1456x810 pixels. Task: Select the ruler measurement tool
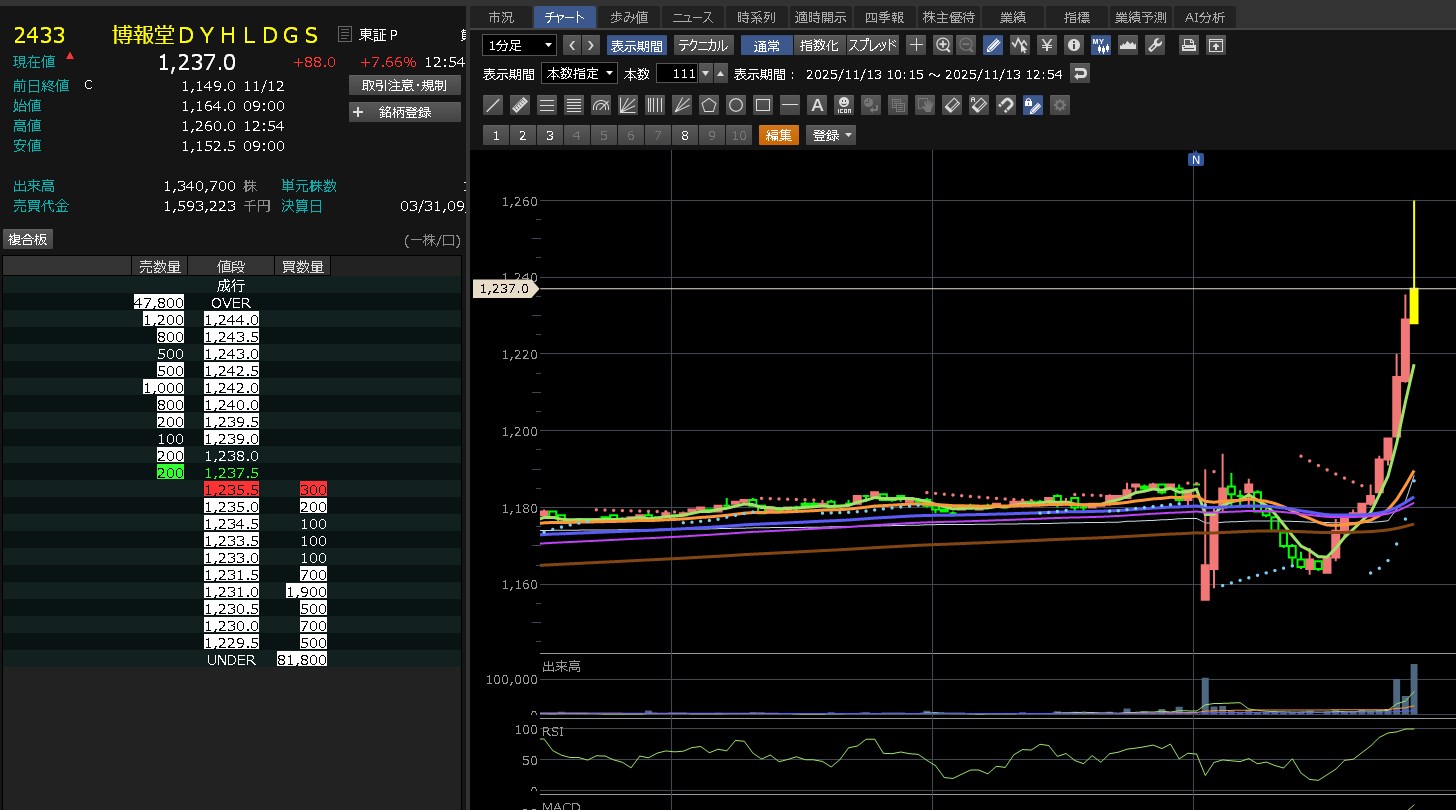[520, 105]
